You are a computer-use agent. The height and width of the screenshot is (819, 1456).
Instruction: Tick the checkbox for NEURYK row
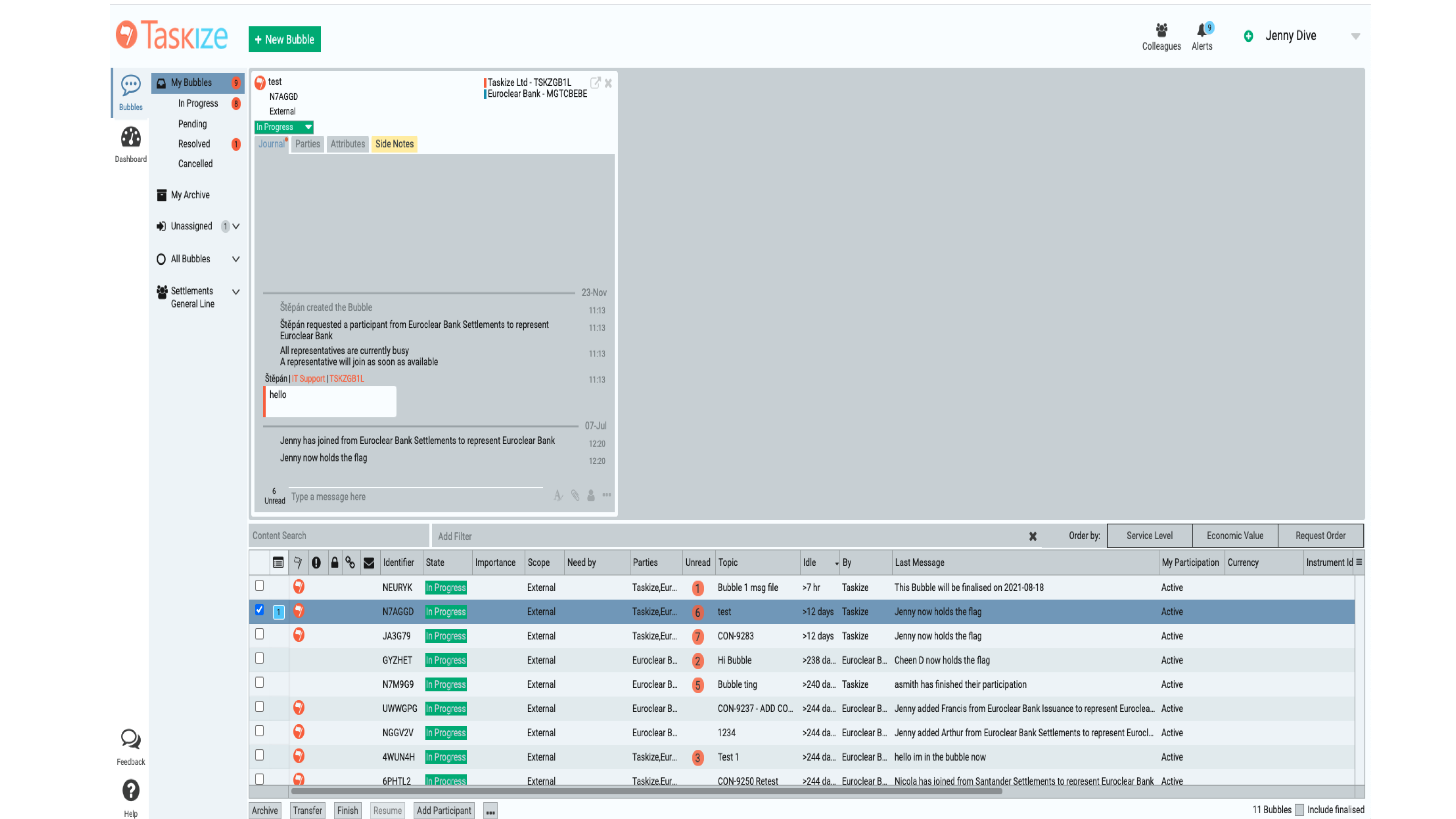tap(259, 585)
